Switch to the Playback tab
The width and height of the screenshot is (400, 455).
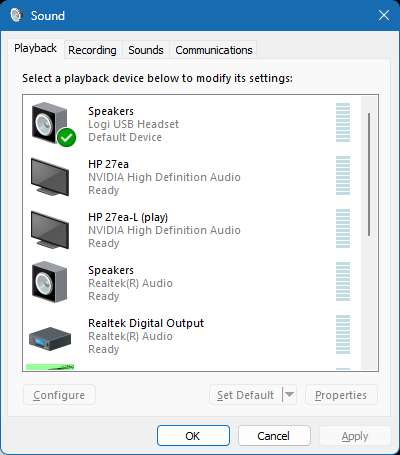[35, 49]
